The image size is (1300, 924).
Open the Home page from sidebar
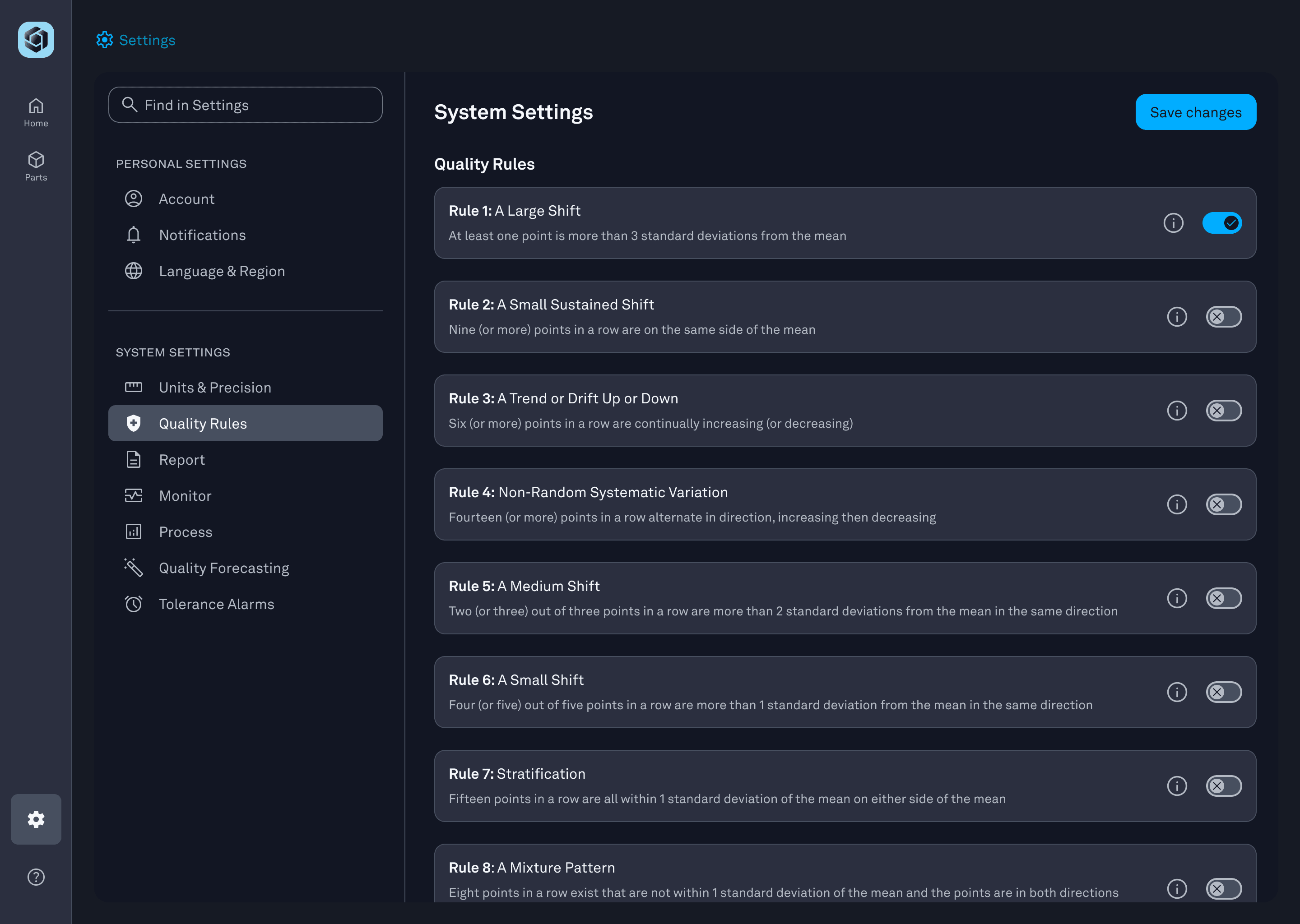[36, 112]
